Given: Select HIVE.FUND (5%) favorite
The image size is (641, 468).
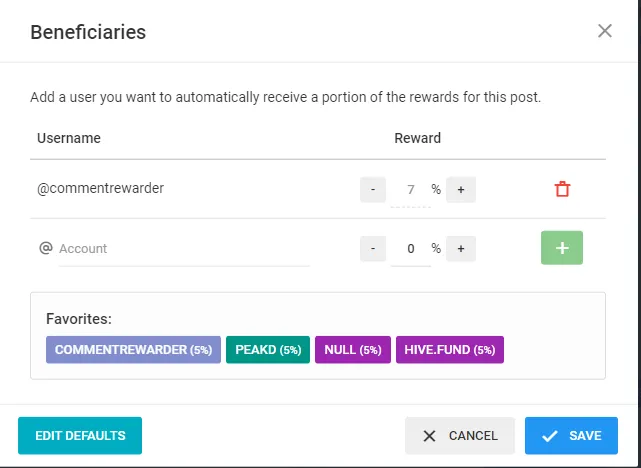Looking at the screenshot, I should (450, 350).
